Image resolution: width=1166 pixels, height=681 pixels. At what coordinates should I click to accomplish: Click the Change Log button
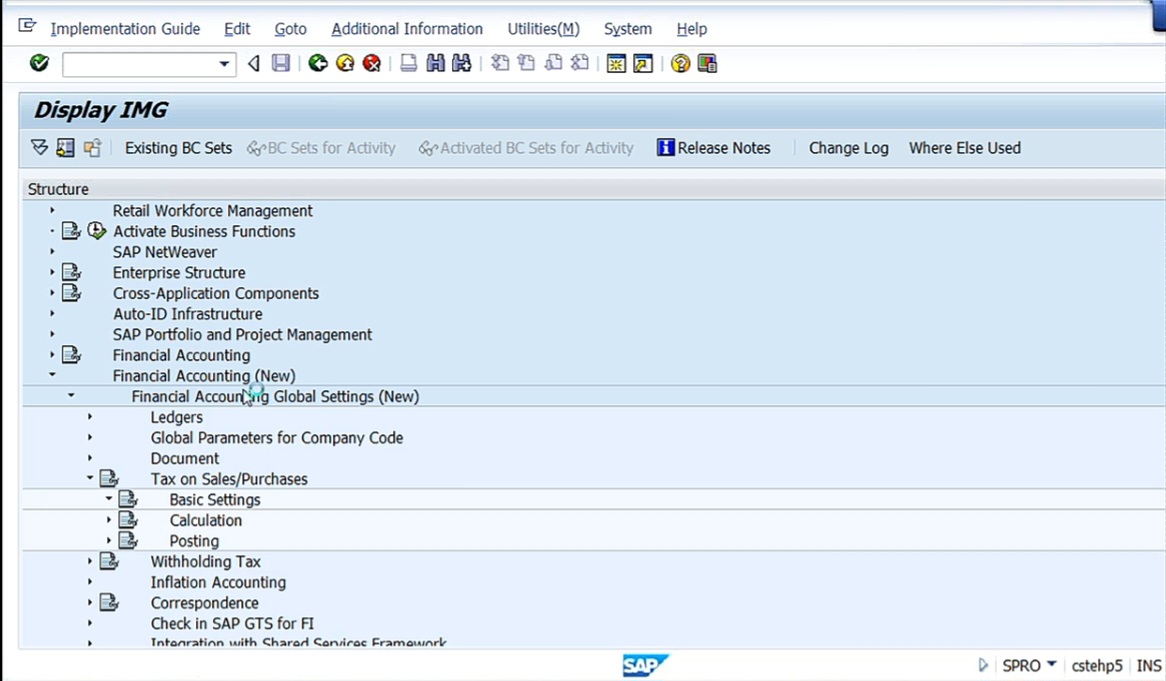(848, 148)
